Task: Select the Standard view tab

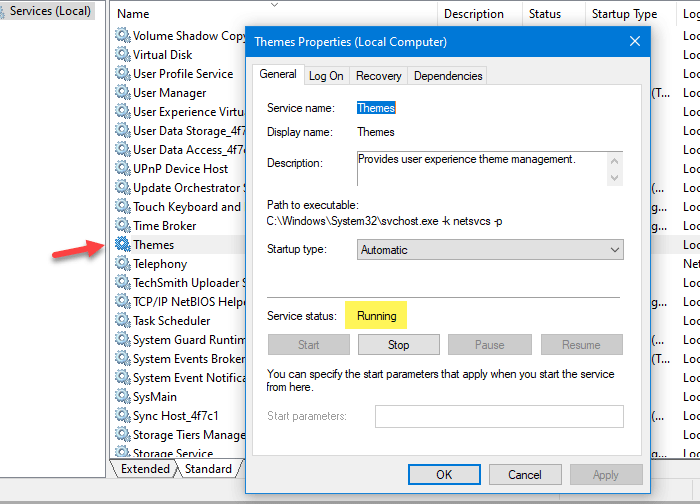Action: (x=209, y=469)
